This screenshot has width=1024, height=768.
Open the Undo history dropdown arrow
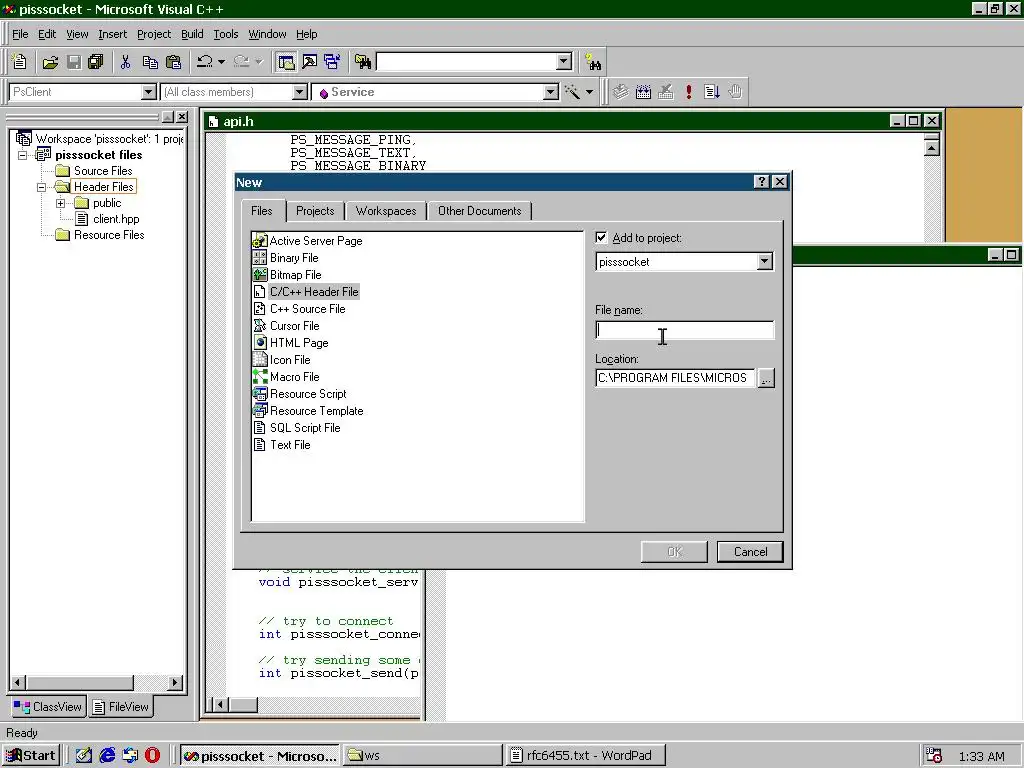coord(221,62)
